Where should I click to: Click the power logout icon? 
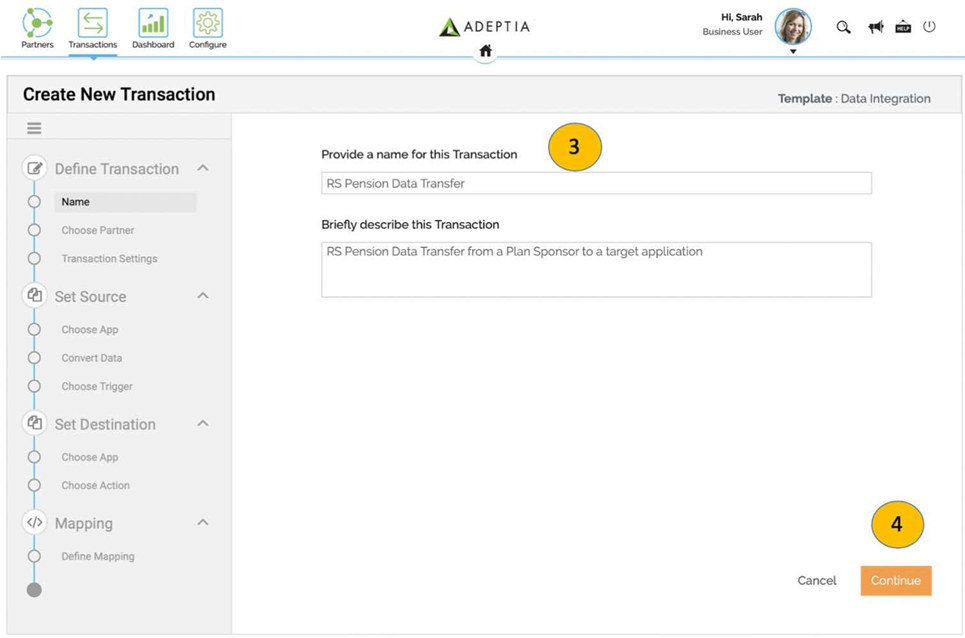(x=929, y=27)
